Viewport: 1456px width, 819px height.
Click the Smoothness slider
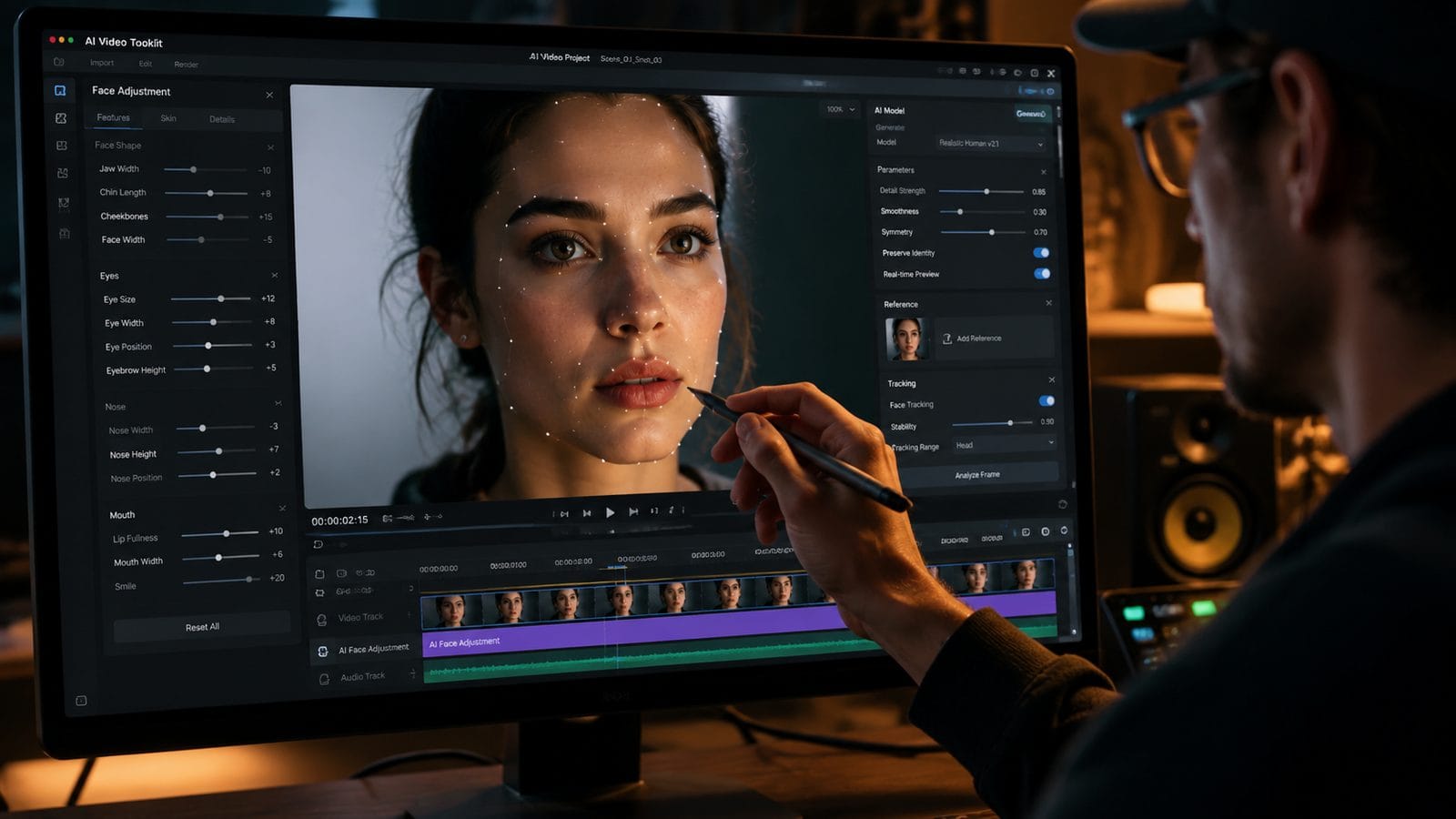pos(982,211)
